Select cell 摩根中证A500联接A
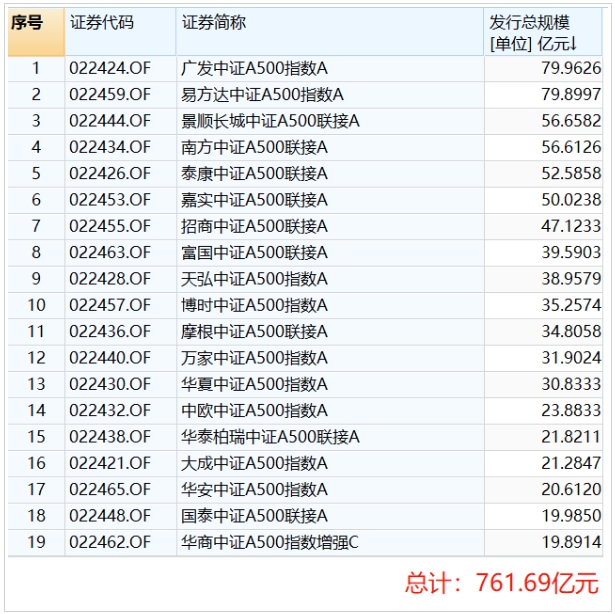This screenshot has width=615, height=614. coord(330,332)
